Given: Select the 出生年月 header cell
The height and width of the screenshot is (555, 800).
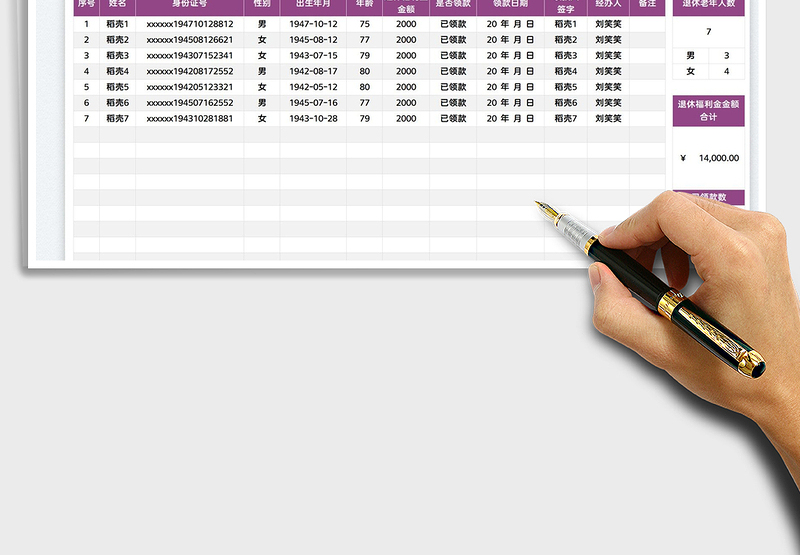Looking at the screenshot, I should point(313,5).
